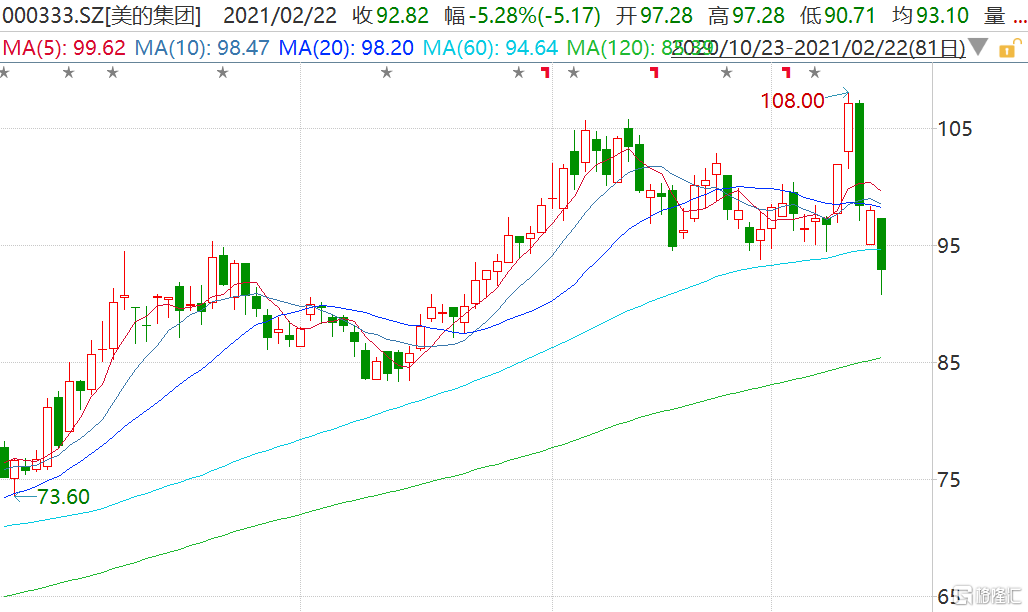
Task: Click the 105 price axis label
Action: [955, 129]
